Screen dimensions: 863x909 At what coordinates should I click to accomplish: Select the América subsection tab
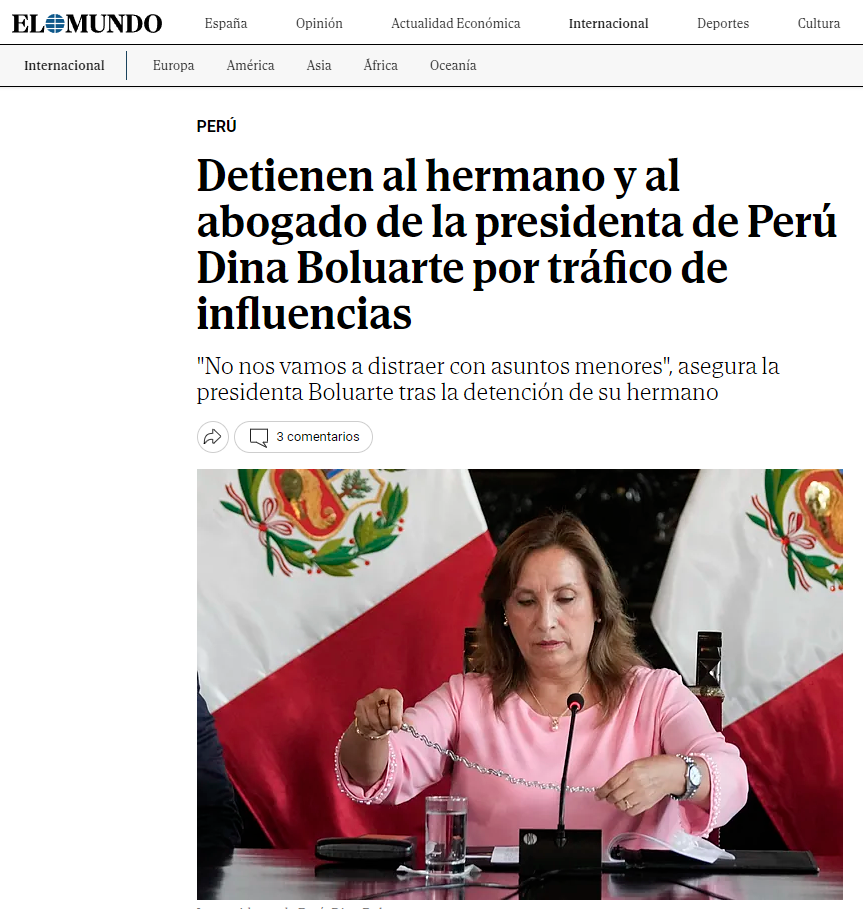[x=250, y=66]
